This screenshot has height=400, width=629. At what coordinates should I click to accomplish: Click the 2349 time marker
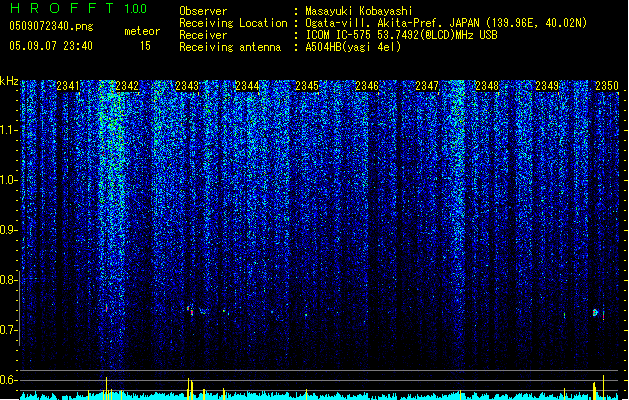pos(547,85)
